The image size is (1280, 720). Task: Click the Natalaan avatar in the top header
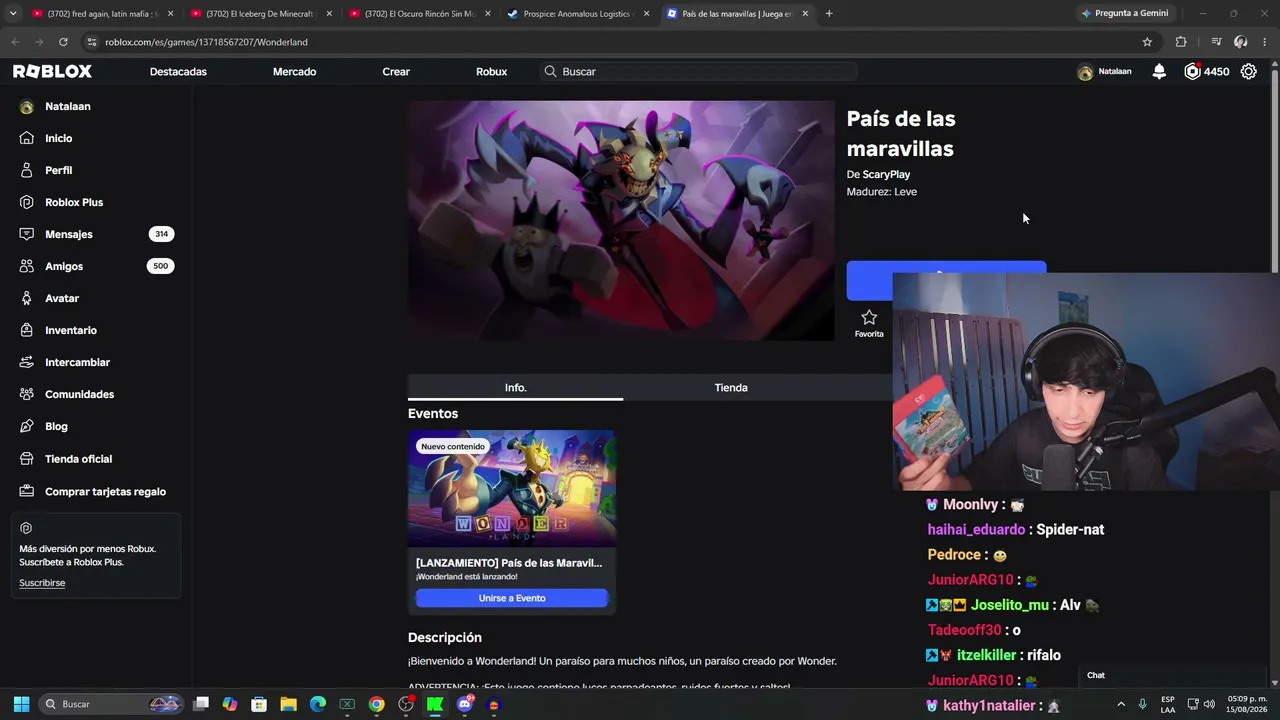click(x=1085, y=72)
